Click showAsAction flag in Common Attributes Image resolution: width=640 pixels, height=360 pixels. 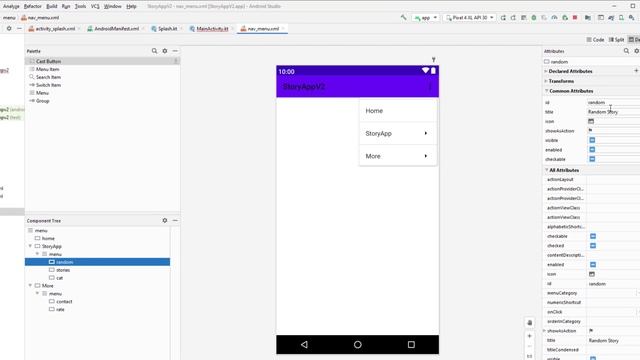590,131
